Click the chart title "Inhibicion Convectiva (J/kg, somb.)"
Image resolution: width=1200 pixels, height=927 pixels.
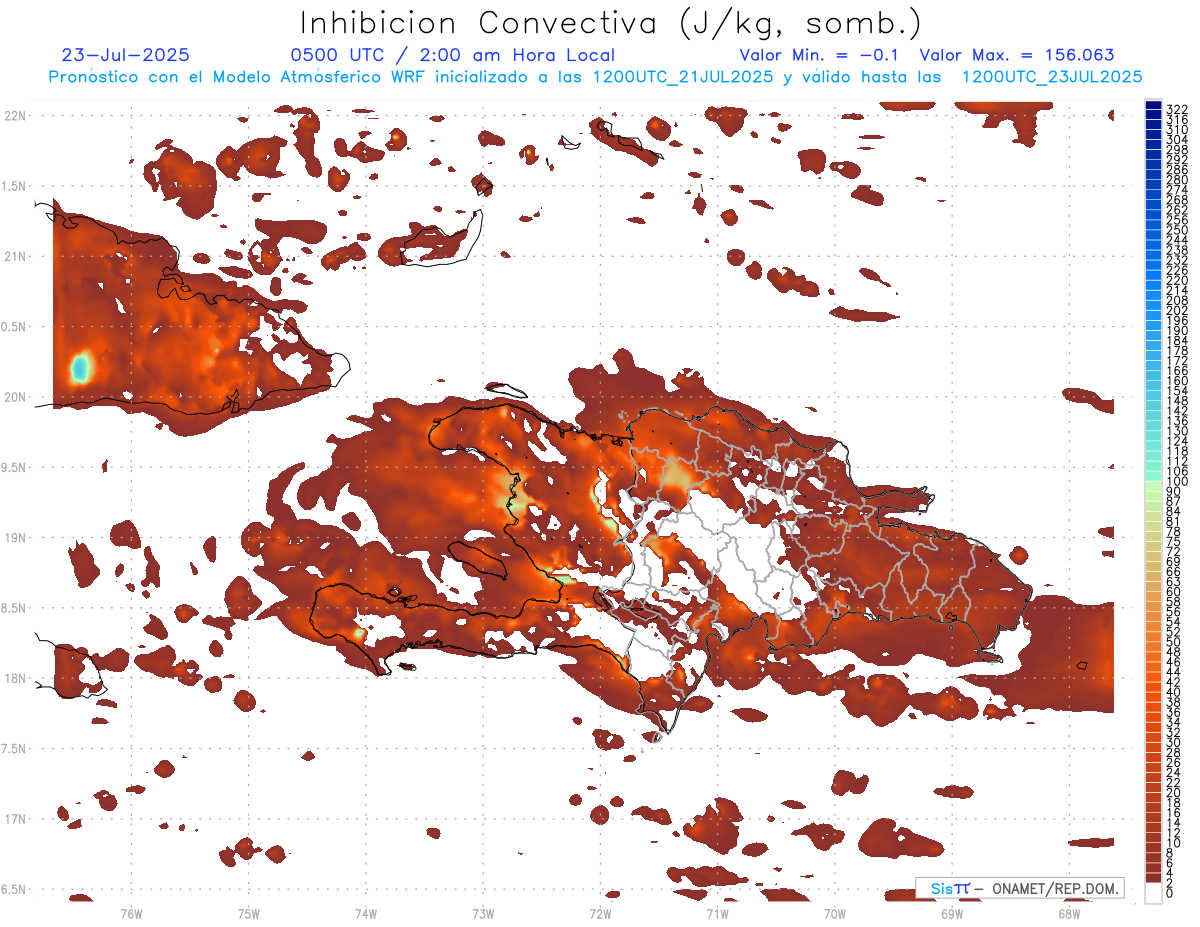tap(611, 23)
